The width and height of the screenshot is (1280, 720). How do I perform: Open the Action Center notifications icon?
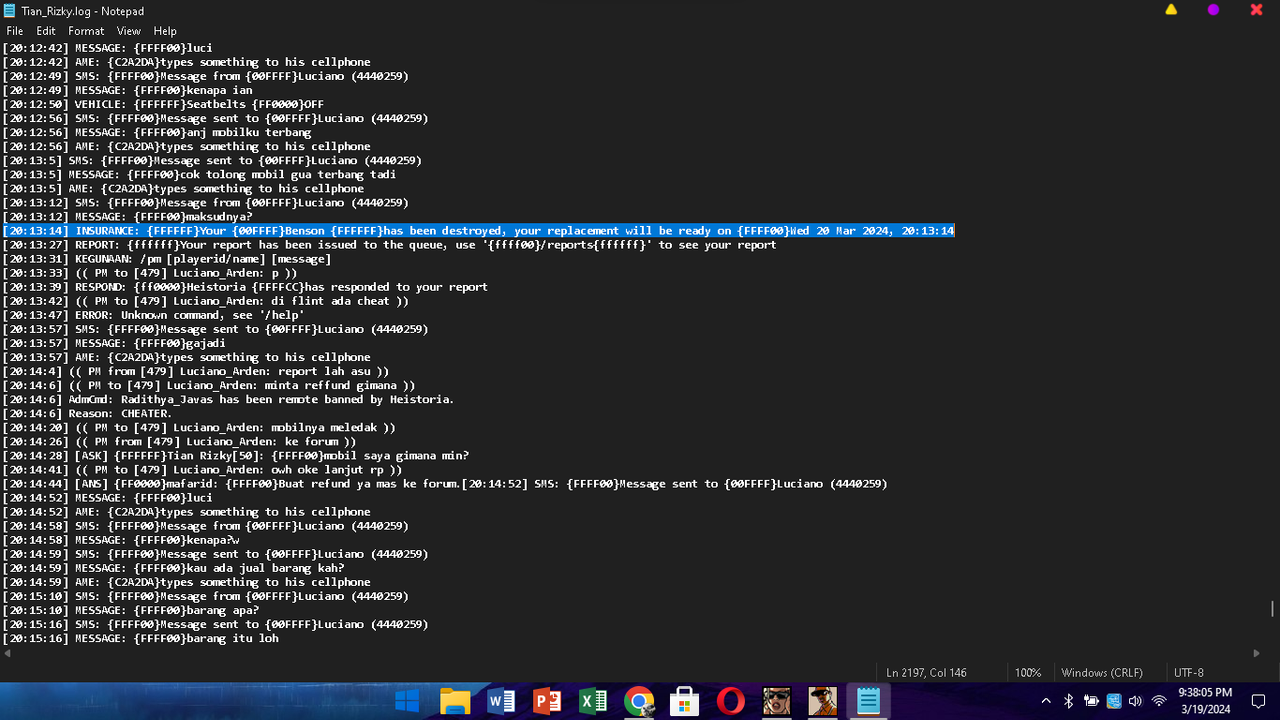[1259, 701]
